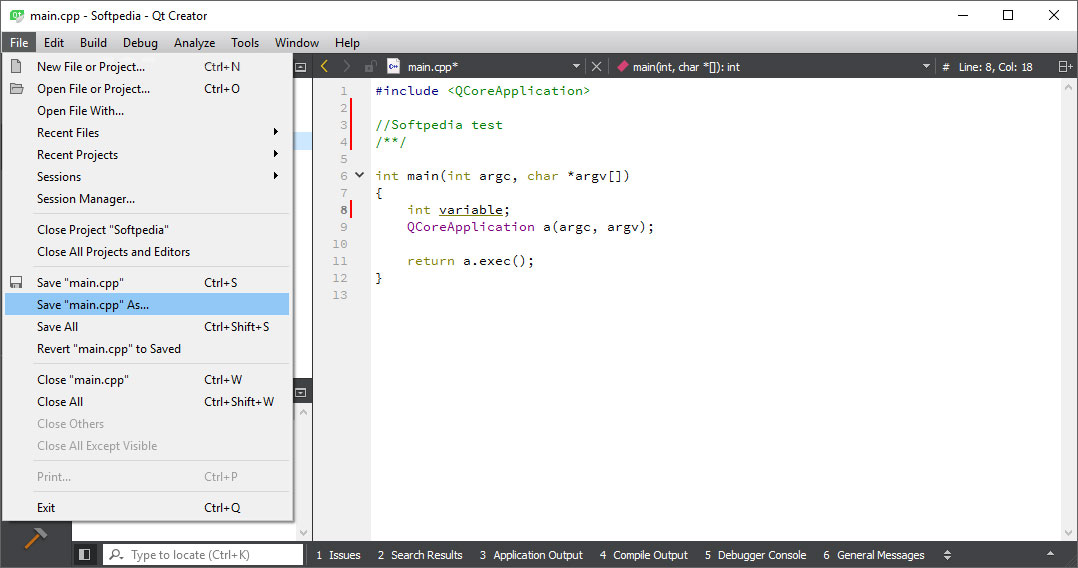
Task: Click the main.cpp file type icon
Action: 394,67
